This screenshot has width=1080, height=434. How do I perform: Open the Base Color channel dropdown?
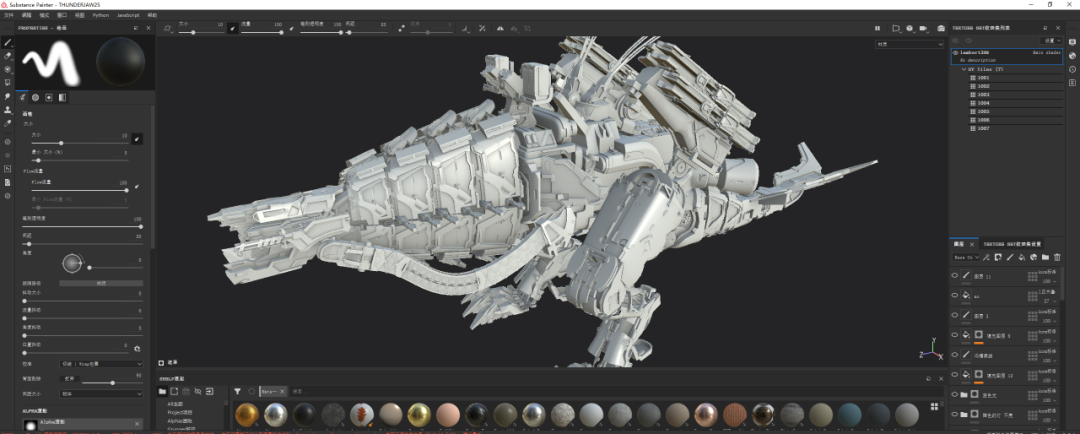(966, 258)
